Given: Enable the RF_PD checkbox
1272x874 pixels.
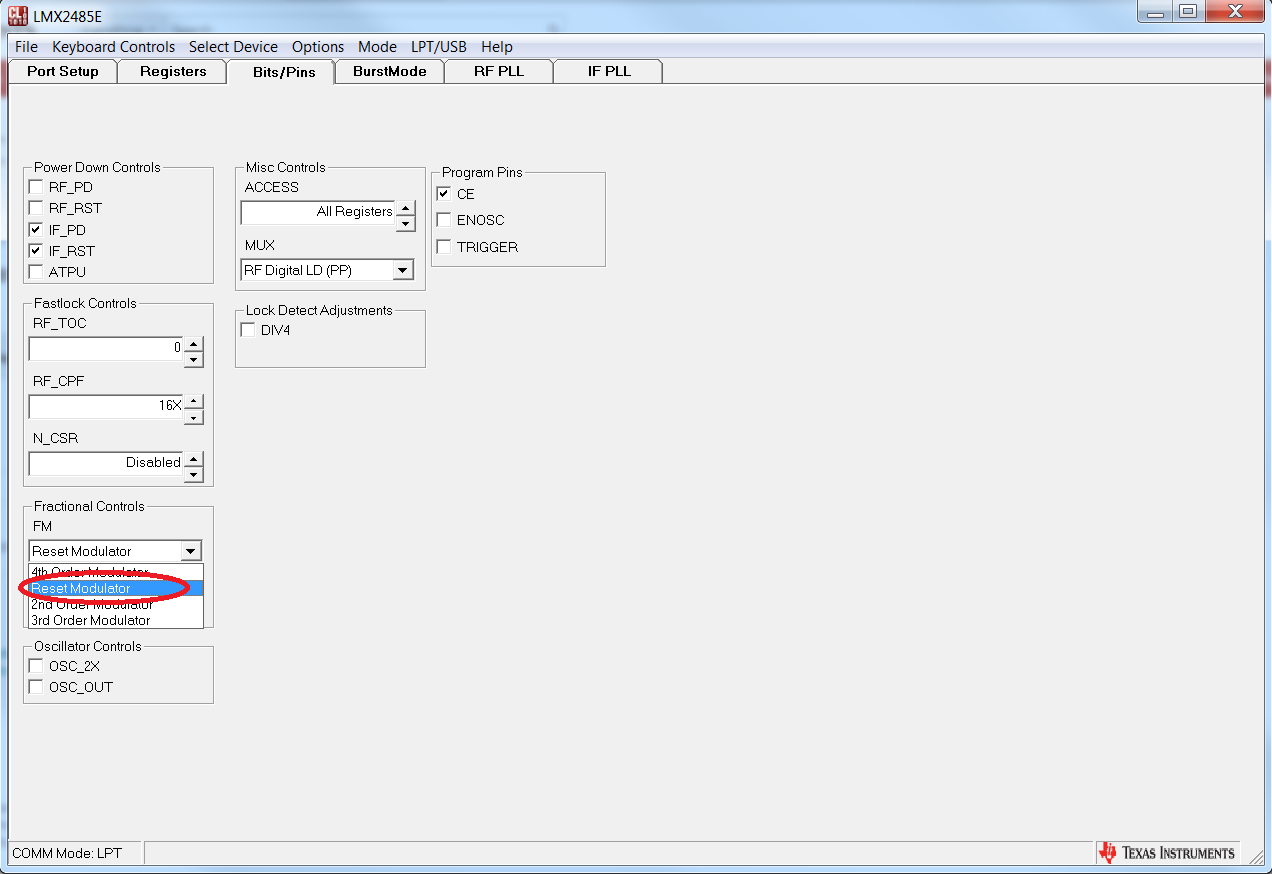Looking at the screenshot, I should pyautogui.click(x=37, y=187).
